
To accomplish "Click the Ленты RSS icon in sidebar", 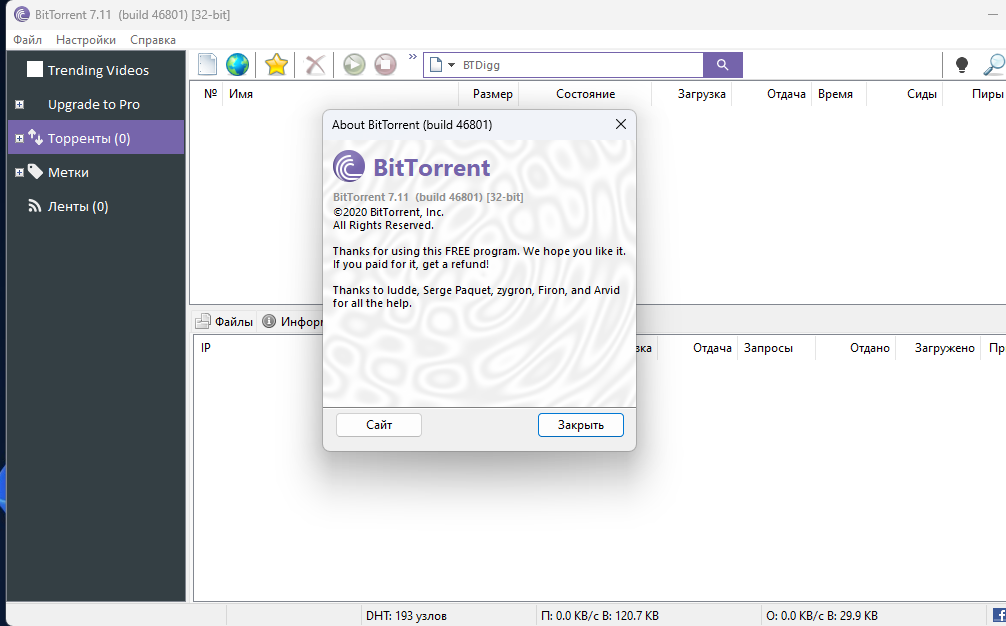I will pyautogui.click(x=35, y=206).
